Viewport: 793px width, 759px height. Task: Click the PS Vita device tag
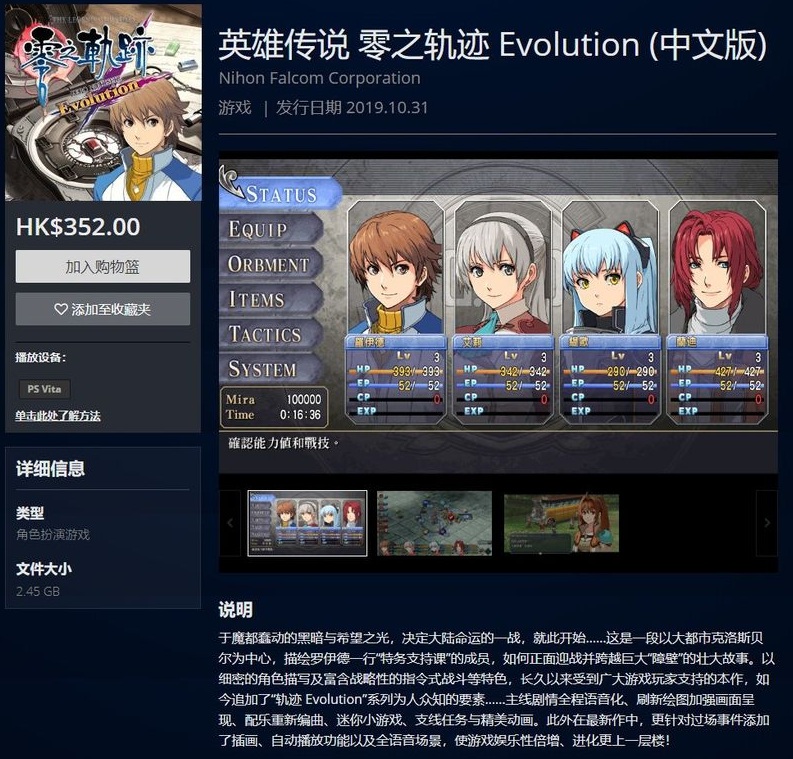pyautogui.click(x=44, y=389)
